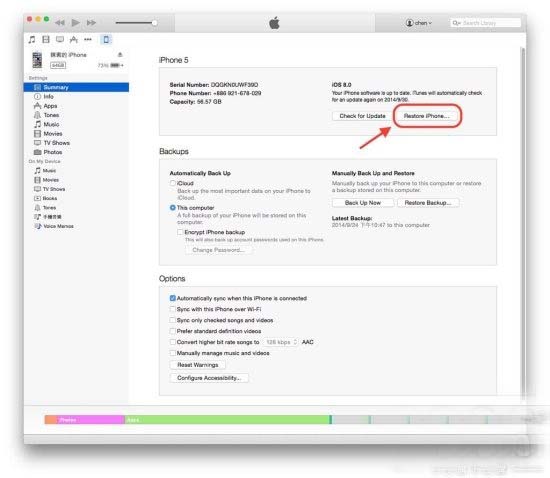Screen dimensions: 550x478
Task: Enable Prefer standard definition videos
Action: tap(173, 331)
